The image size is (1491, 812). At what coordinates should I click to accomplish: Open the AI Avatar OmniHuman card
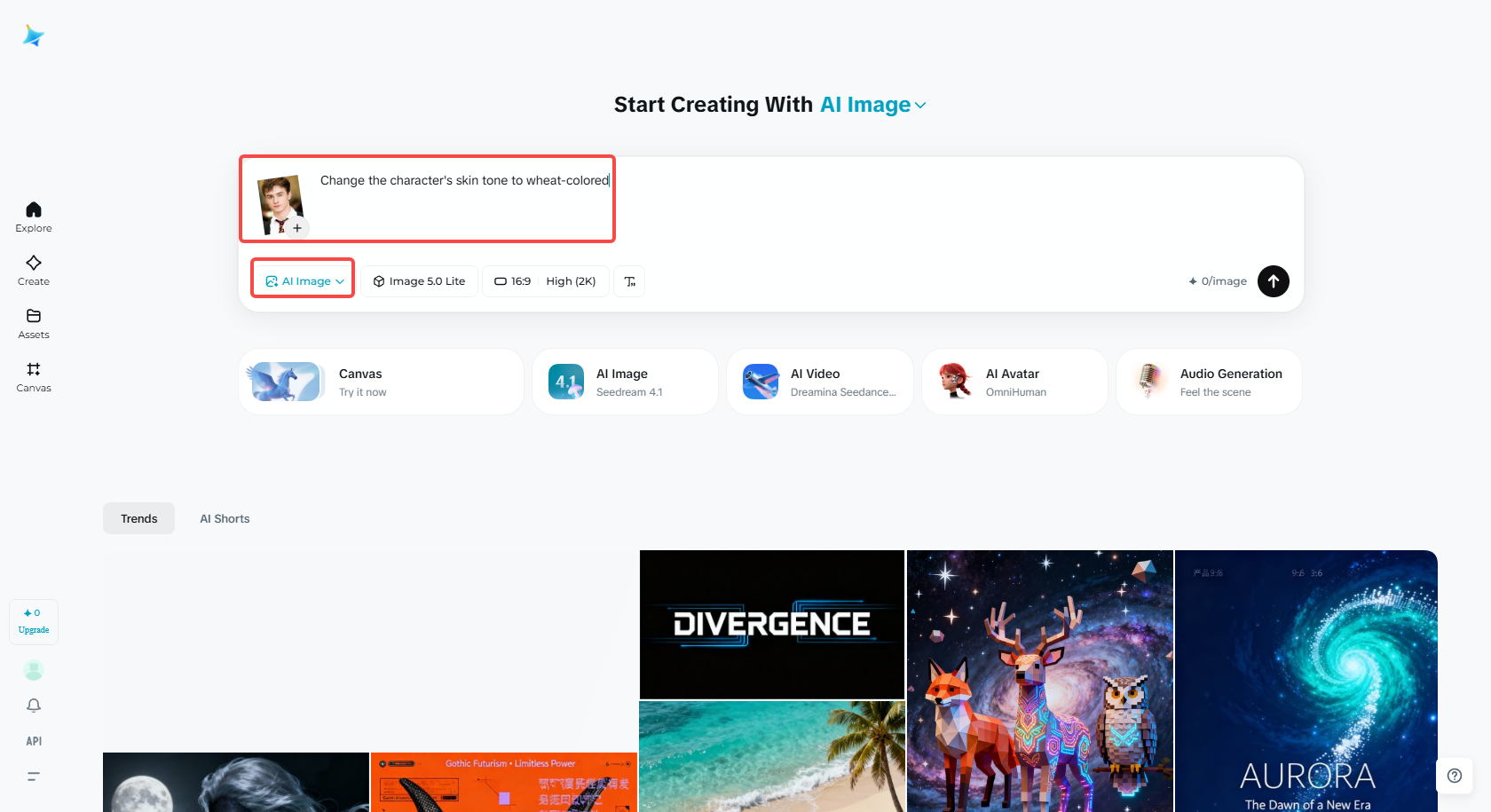click(x=1014, y=382)
